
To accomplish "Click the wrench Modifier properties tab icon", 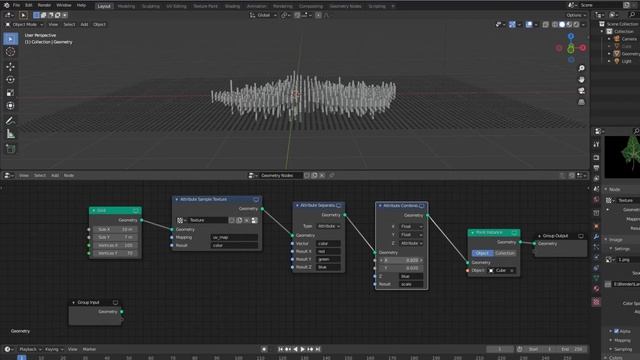I will (x=596, y=237).
